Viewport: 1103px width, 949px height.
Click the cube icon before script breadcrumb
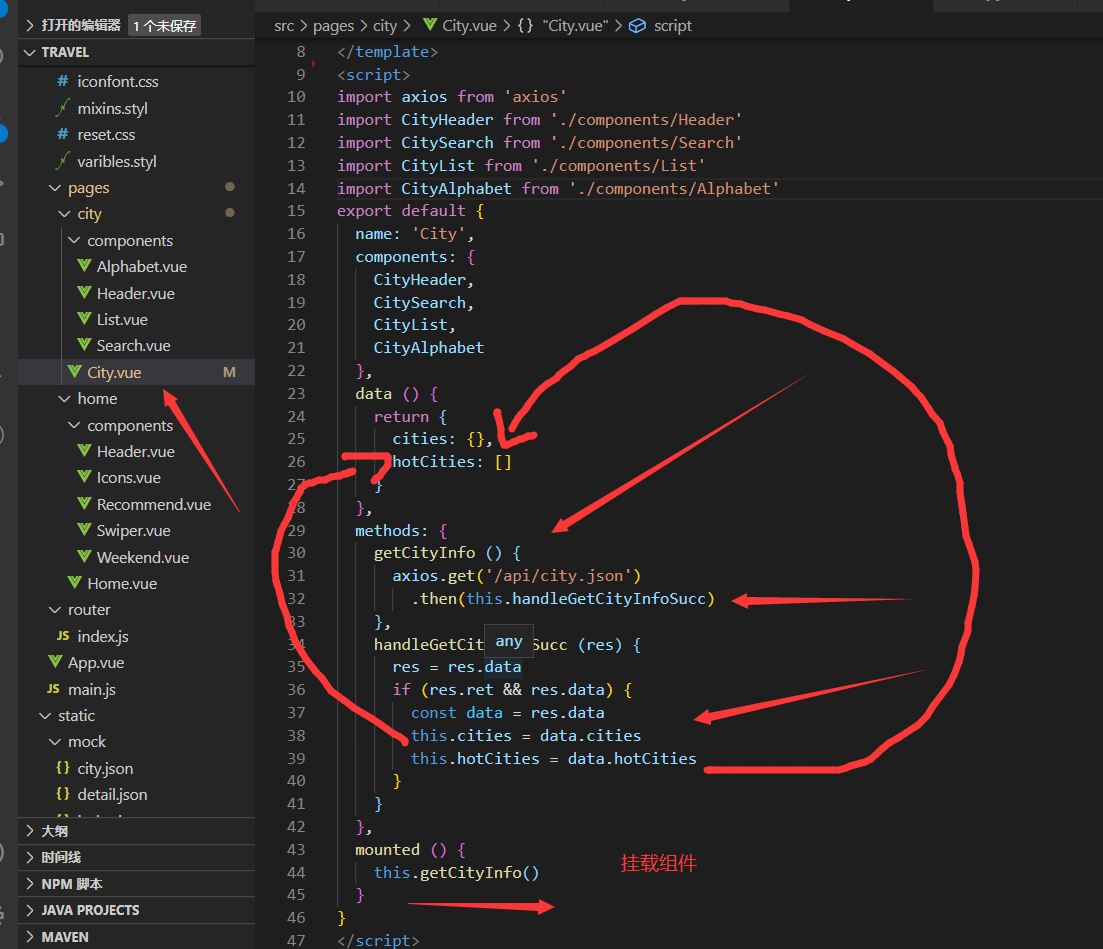tap(637, 26)
